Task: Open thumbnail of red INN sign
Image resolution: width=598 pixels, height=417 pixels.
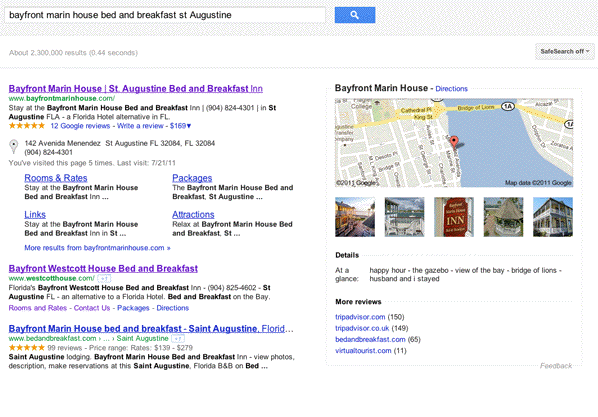Action: click(x=454, y=217)
